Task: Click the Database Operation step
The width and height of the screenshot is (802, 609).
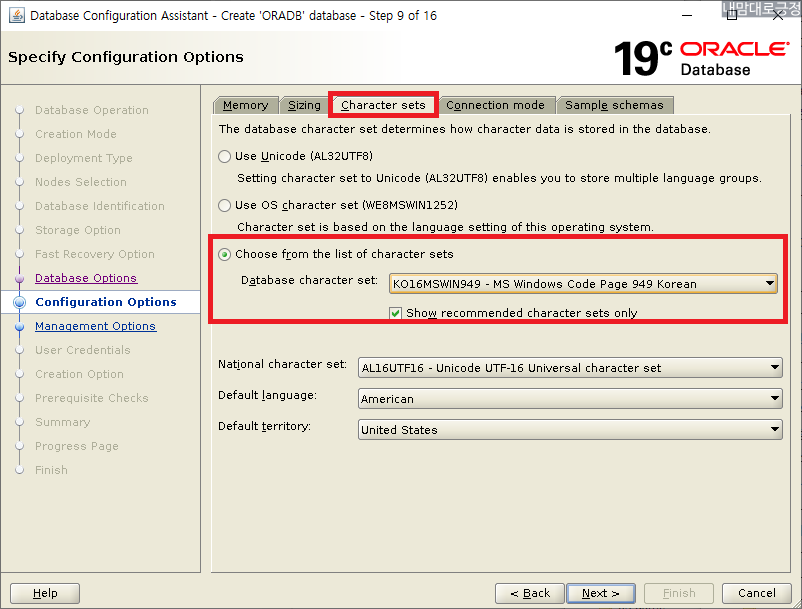Action: (x=92, y=110)
